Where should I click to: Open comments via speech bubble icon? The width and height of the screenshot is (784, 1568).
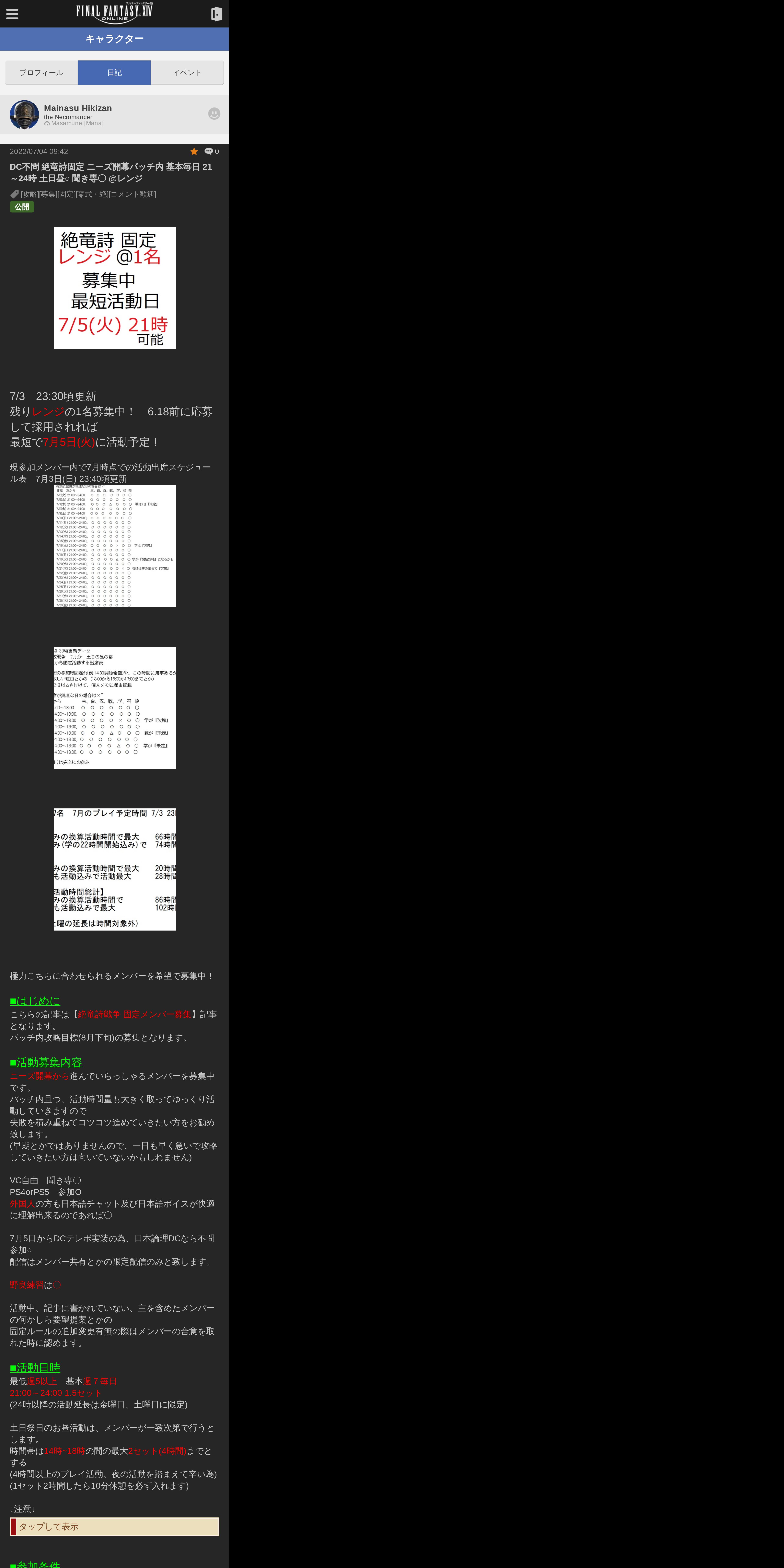tap(209, 152)
